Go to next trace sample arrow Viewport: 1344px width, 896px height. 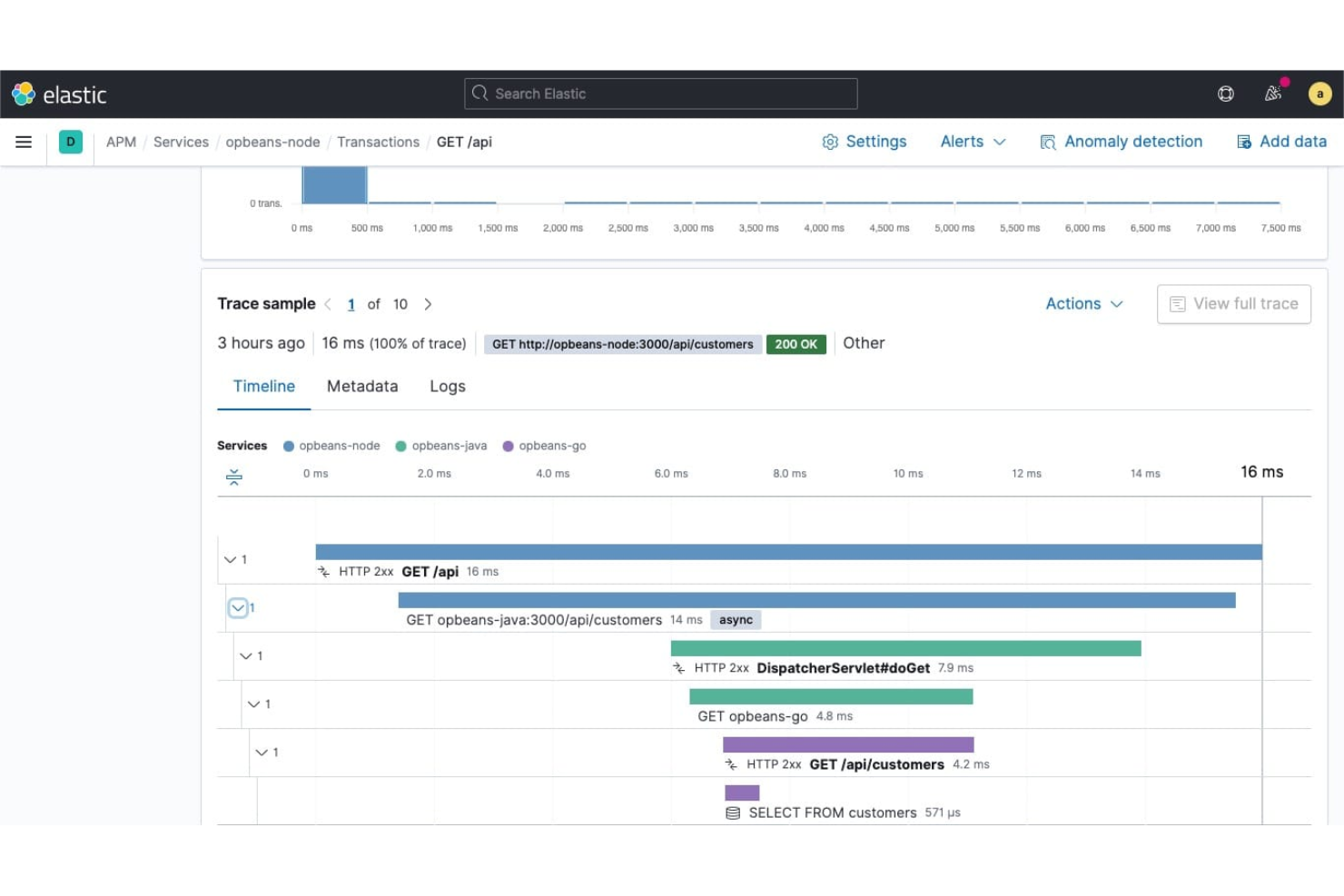[428, 304]
